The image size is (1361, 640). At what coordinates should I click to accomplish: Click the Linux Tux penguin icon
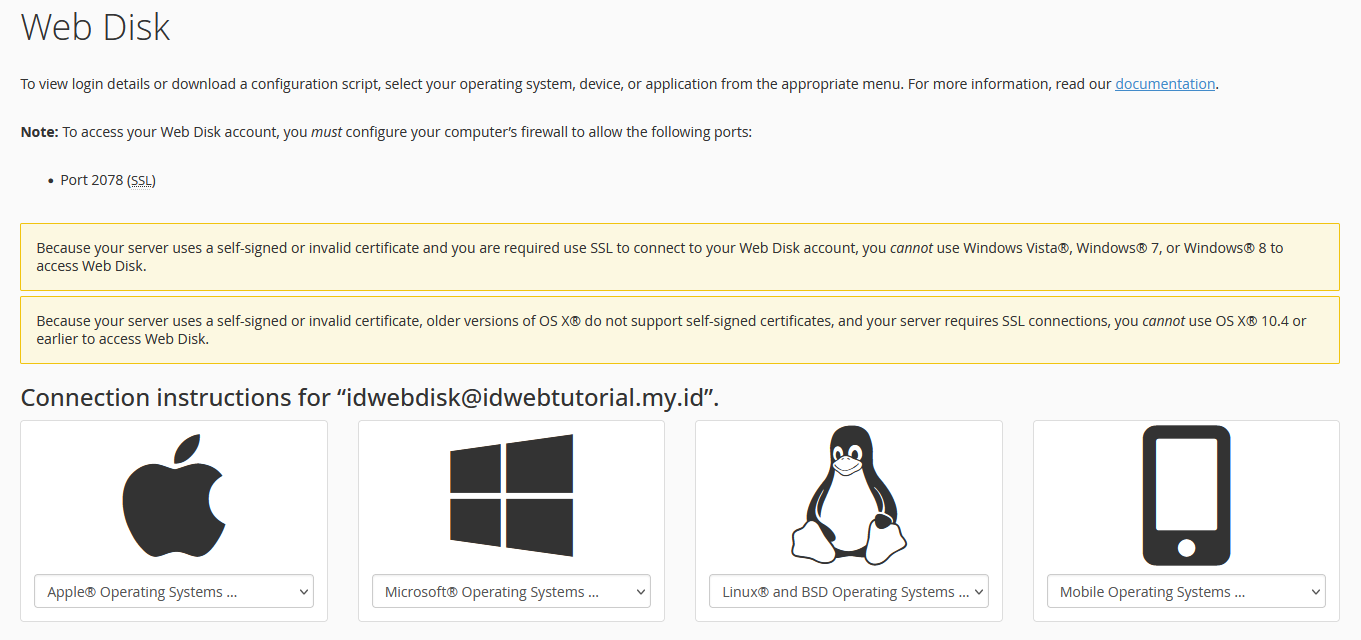(x=849, y=496)
